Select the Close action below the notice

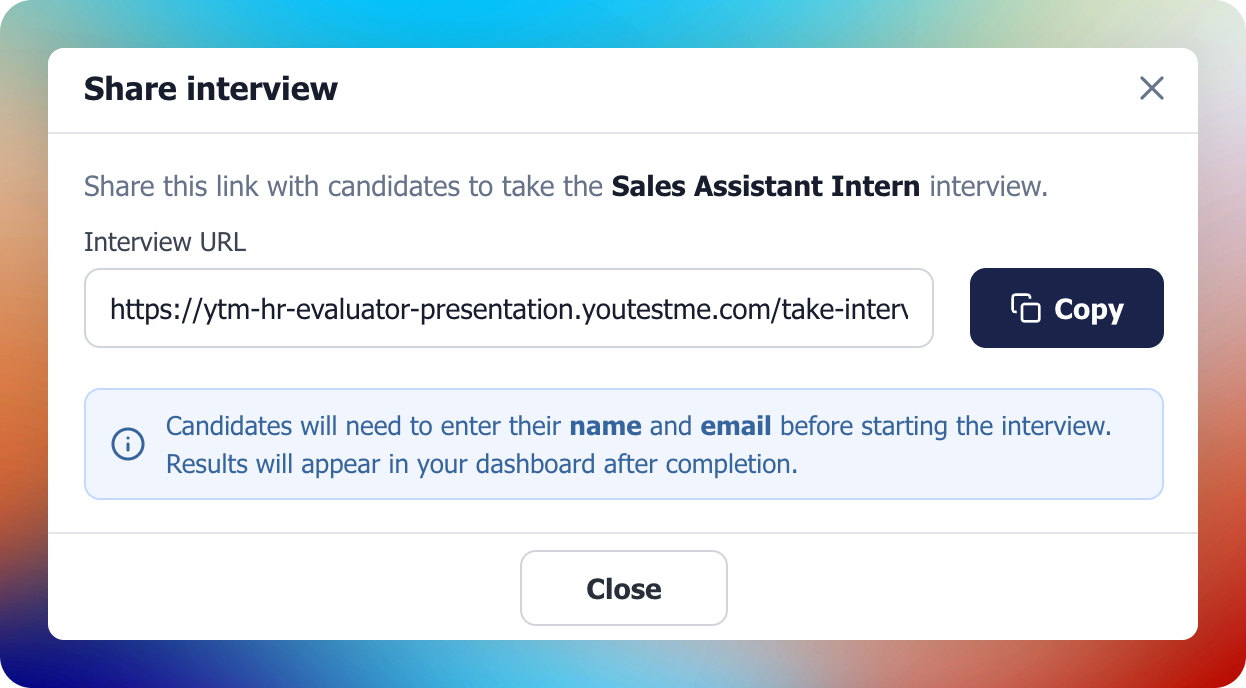click(623, 588)
